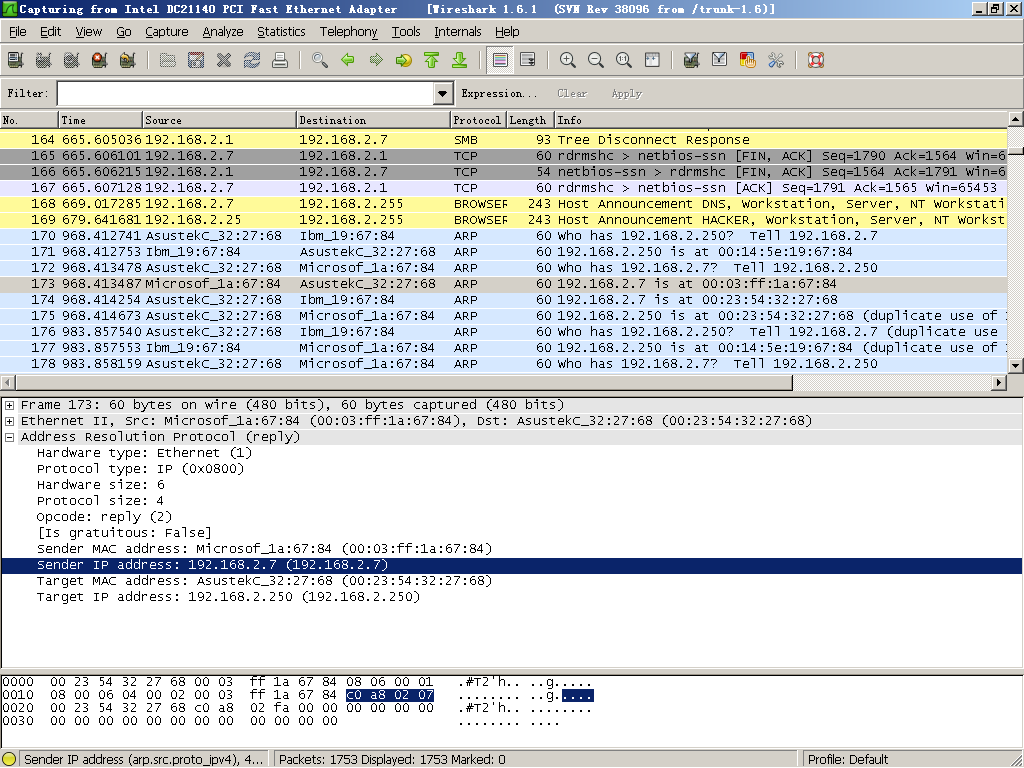Jump to last packet arrow icon

[x=460, y=61]
